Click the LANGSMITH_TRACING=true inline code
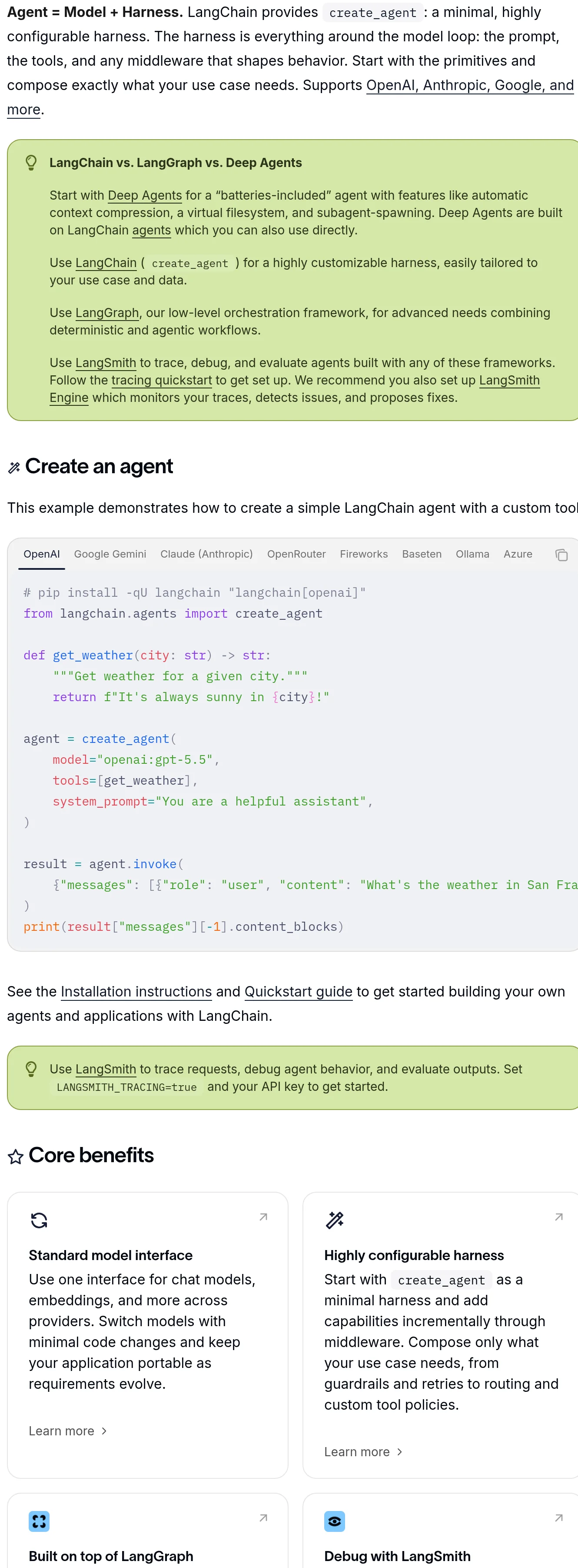Screen dimensions: 578x1568 pos(126,1087)
